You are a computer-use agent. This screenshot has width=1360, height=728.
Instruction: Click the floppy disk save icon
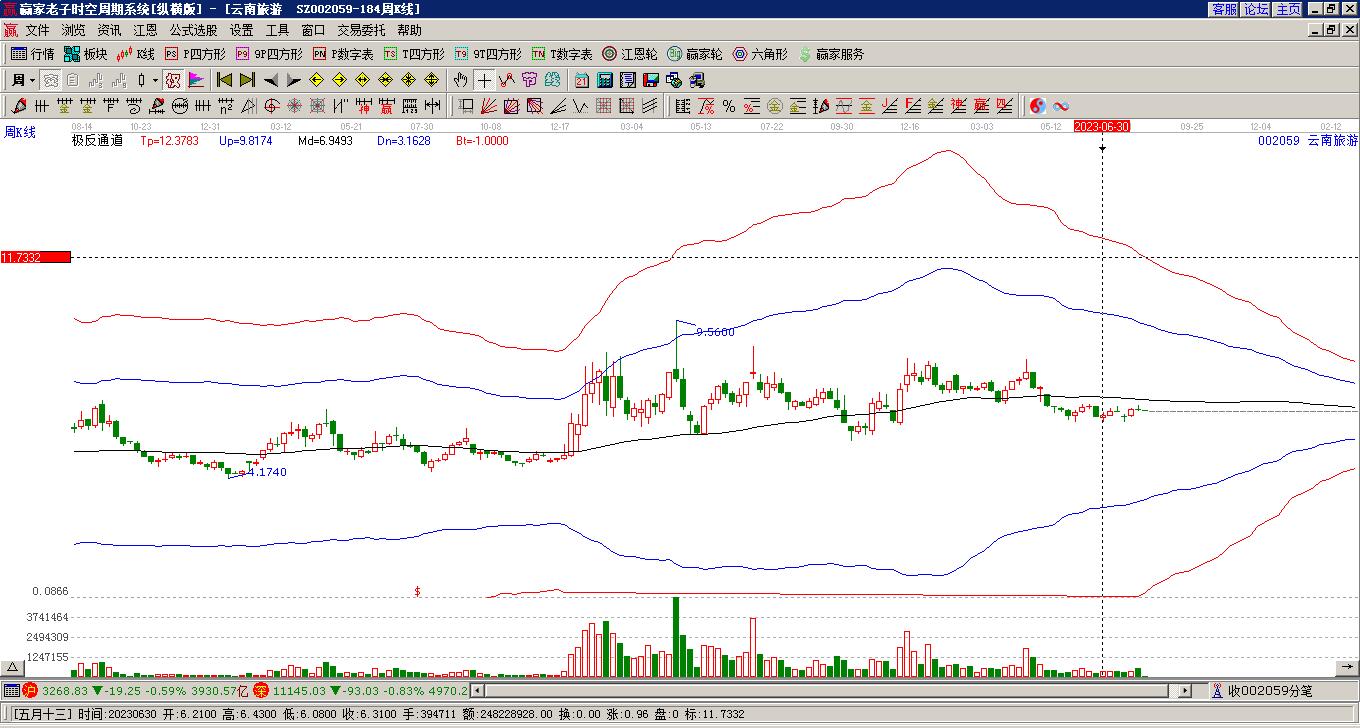(x=651, y=80)
